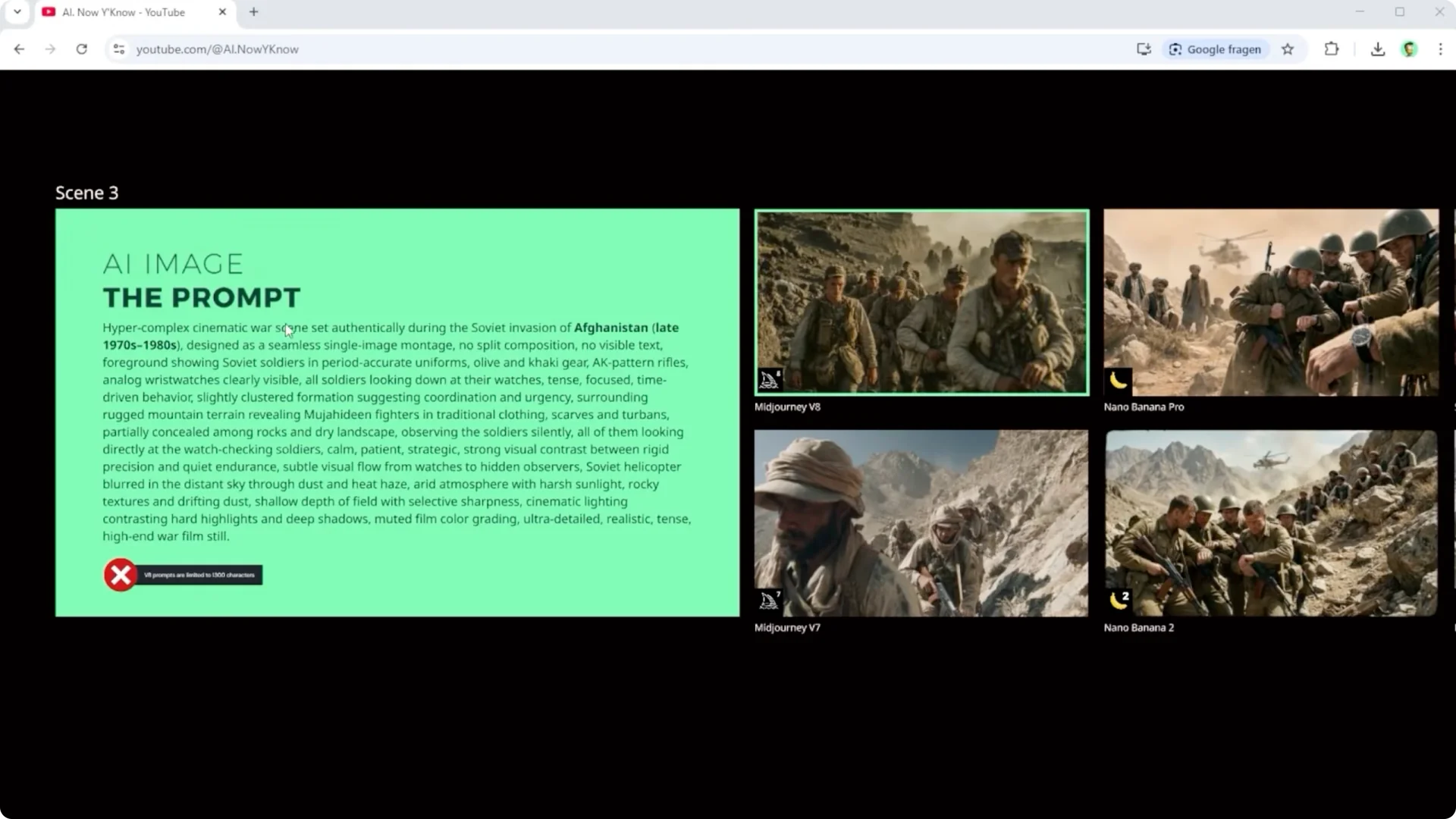Image resolution: width=1456 pixels, height=819 pixels.
Task: Select the AI. Now Y'Know - YouTube tab
Action: click(x=124, y=12)
